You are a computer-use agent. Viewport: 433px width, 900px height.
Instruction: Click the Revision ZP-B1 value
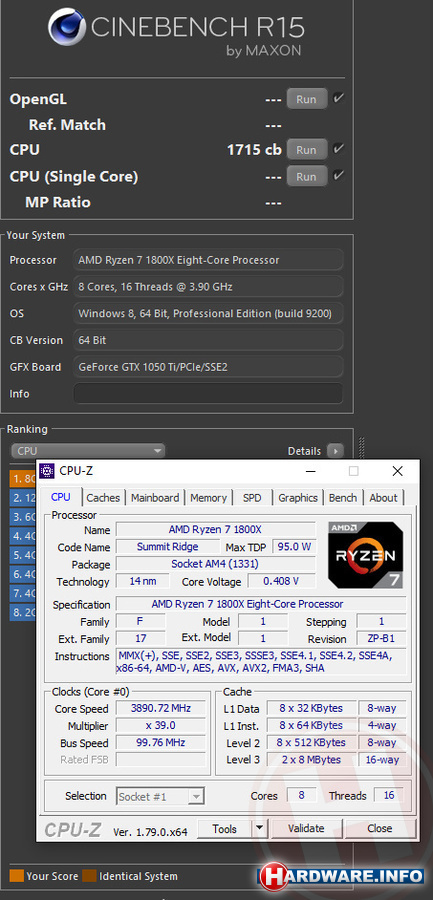(x=381, y=639)
